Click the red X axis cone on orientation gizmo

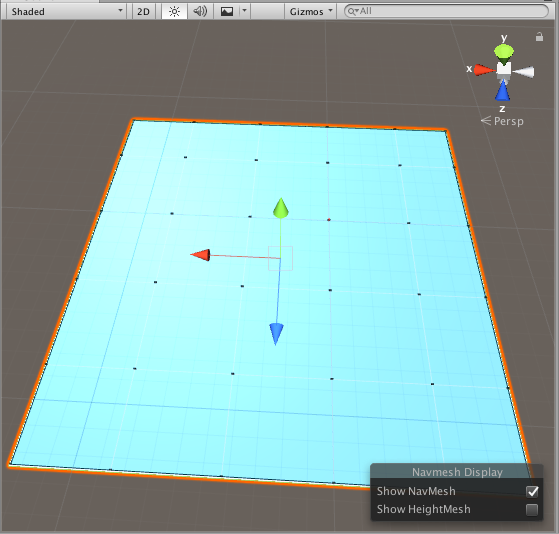tap(484, 70)
